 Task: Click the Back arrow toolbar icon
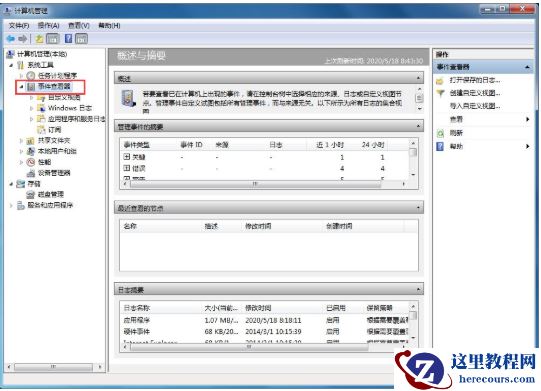point(11,39)
